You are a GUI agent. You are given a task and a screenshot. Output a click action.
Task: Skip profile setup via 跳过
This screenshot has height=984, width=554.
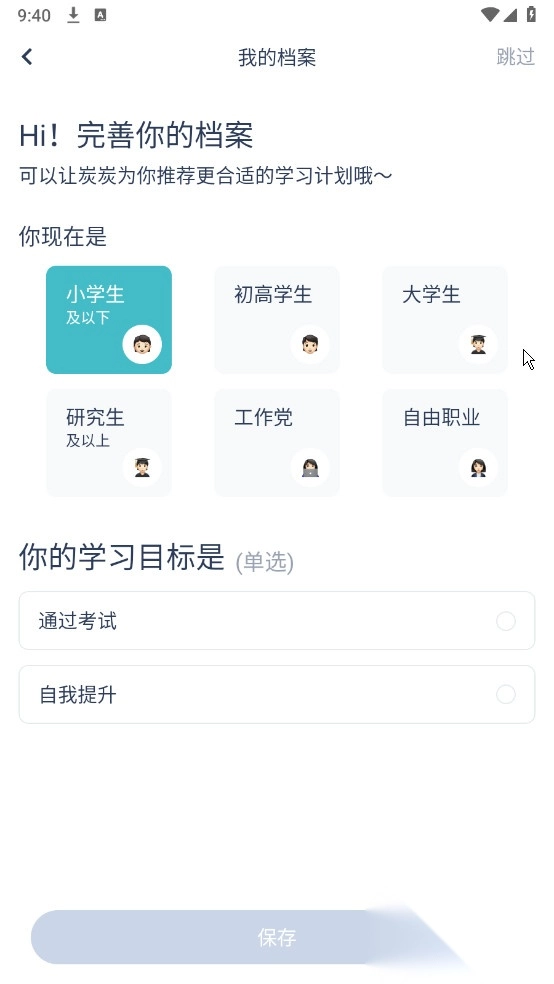point(515,57)
